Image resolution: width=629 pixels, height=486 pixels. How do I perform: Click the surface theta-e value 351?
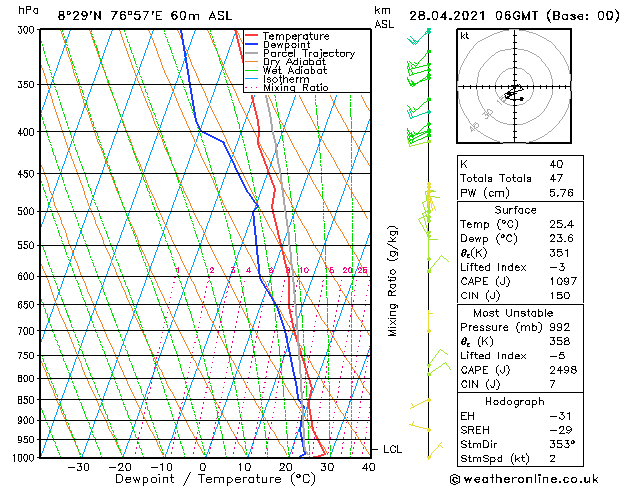click(559, 253)
